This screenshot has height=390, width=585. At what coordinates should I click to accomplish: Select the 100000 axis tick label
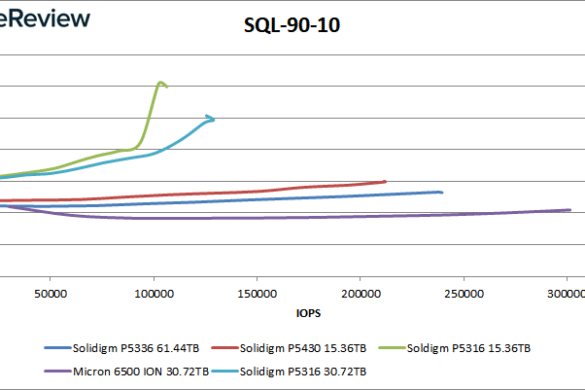154,294
